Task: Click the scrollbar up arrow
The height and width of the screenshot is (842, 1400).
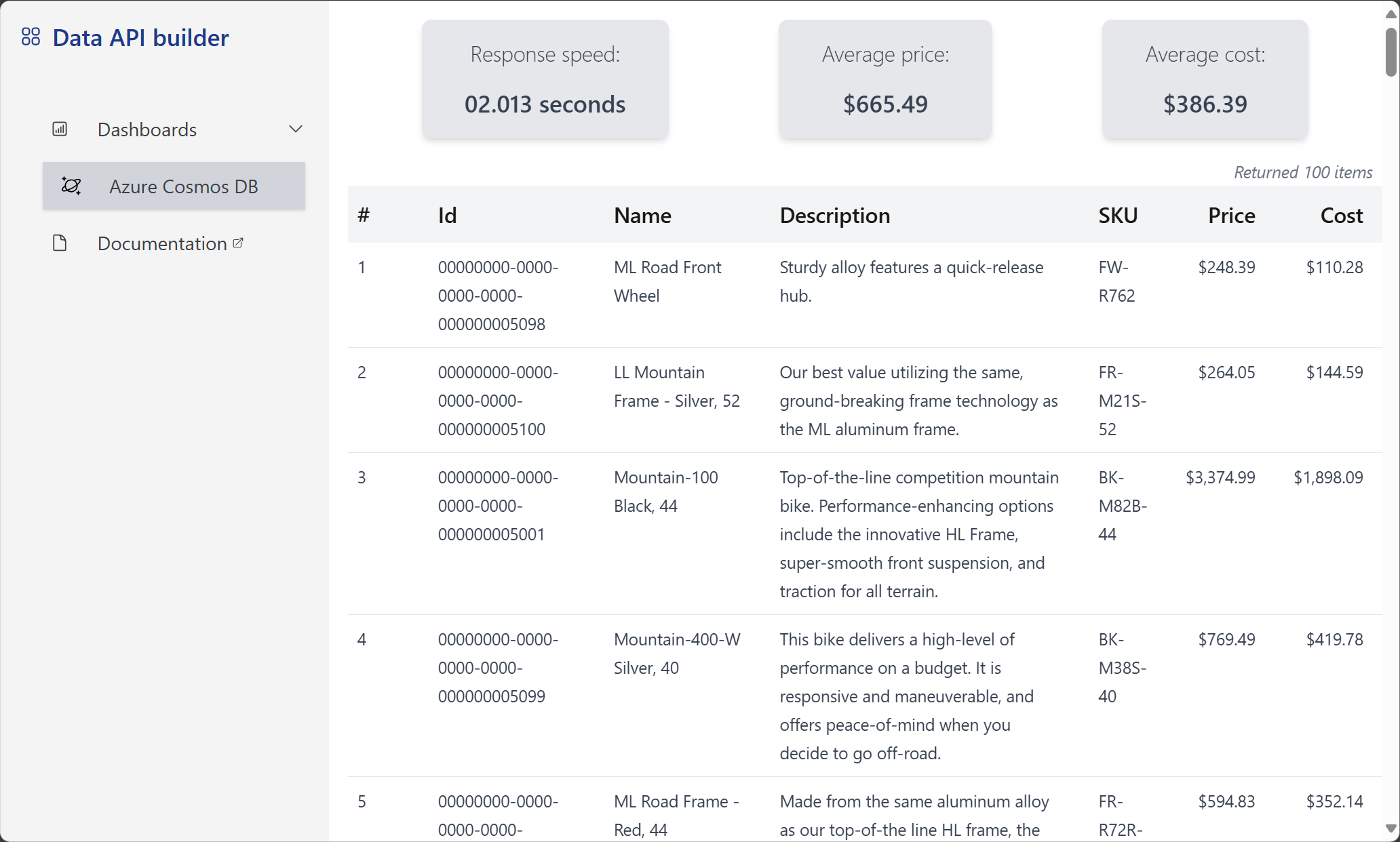Action: pos(1391,14)
